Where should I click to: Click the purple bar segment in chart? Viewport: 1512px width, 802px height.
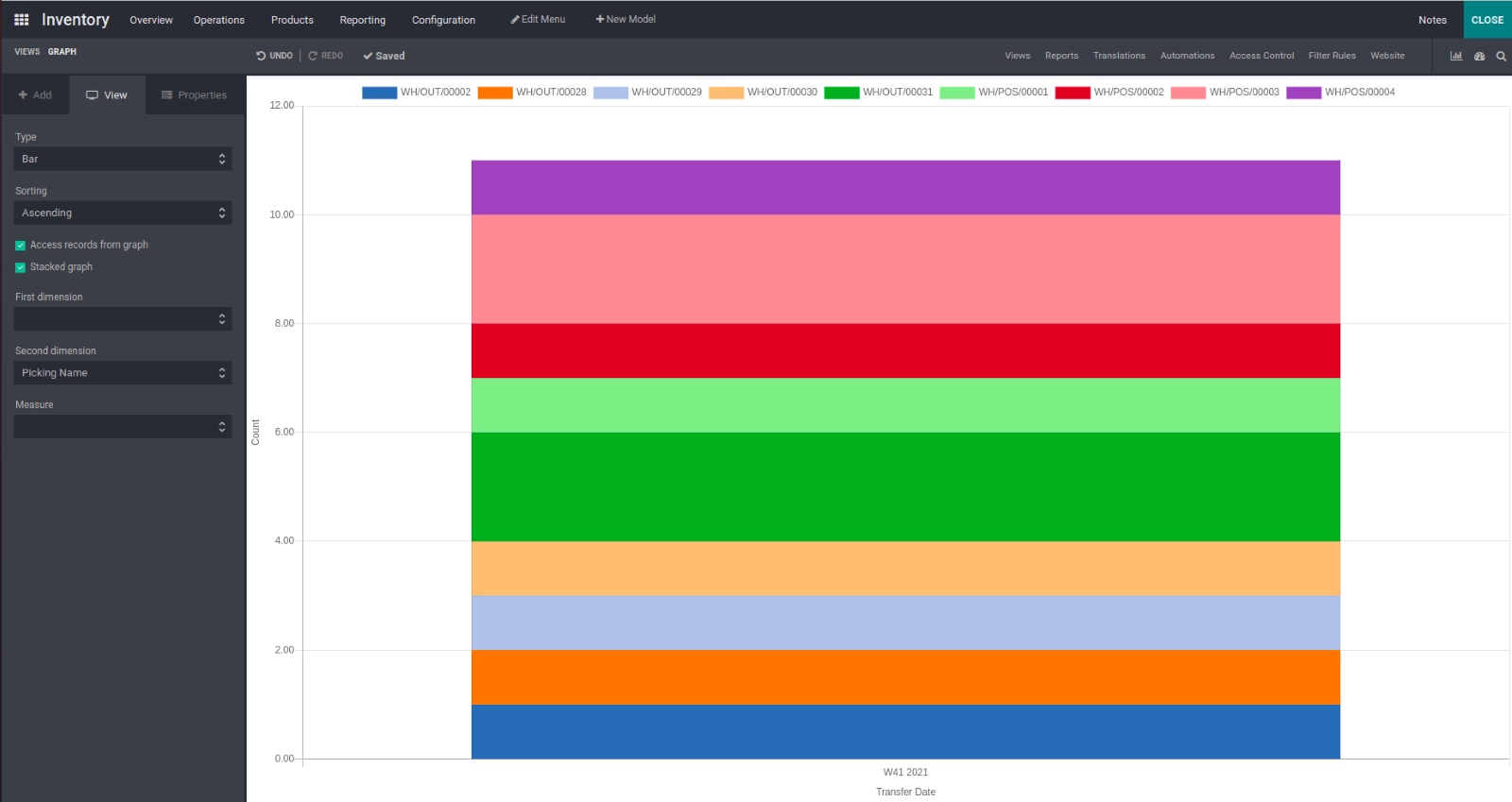click(905, 187)
